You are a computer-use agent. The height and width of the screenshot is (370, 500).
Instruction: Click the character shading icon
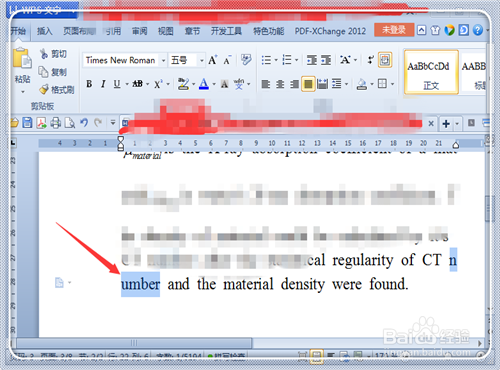click(x=225, y=84)
